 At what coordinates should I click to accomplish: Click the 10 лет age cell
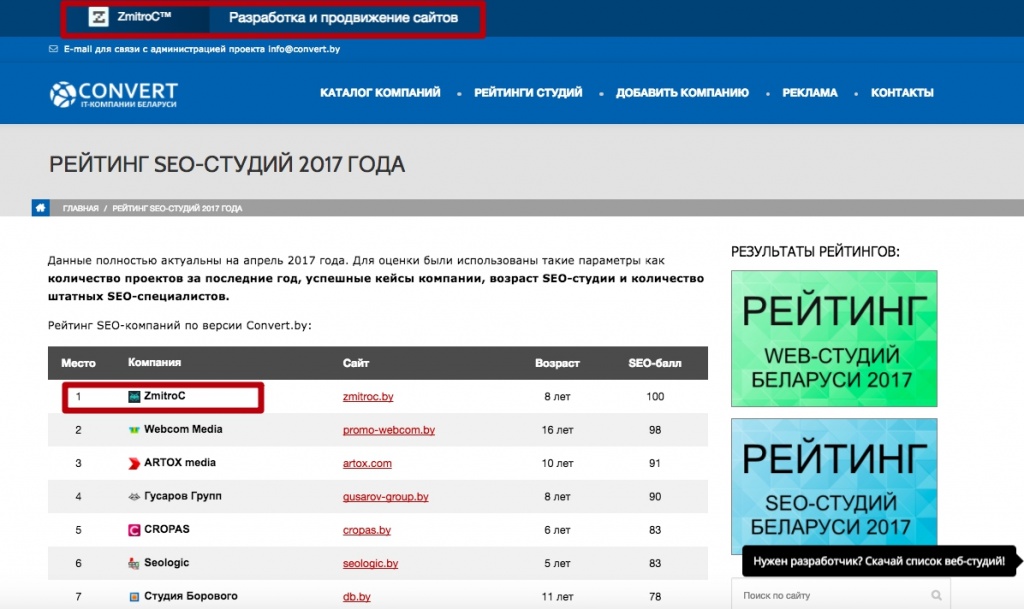tap(558, 463)
